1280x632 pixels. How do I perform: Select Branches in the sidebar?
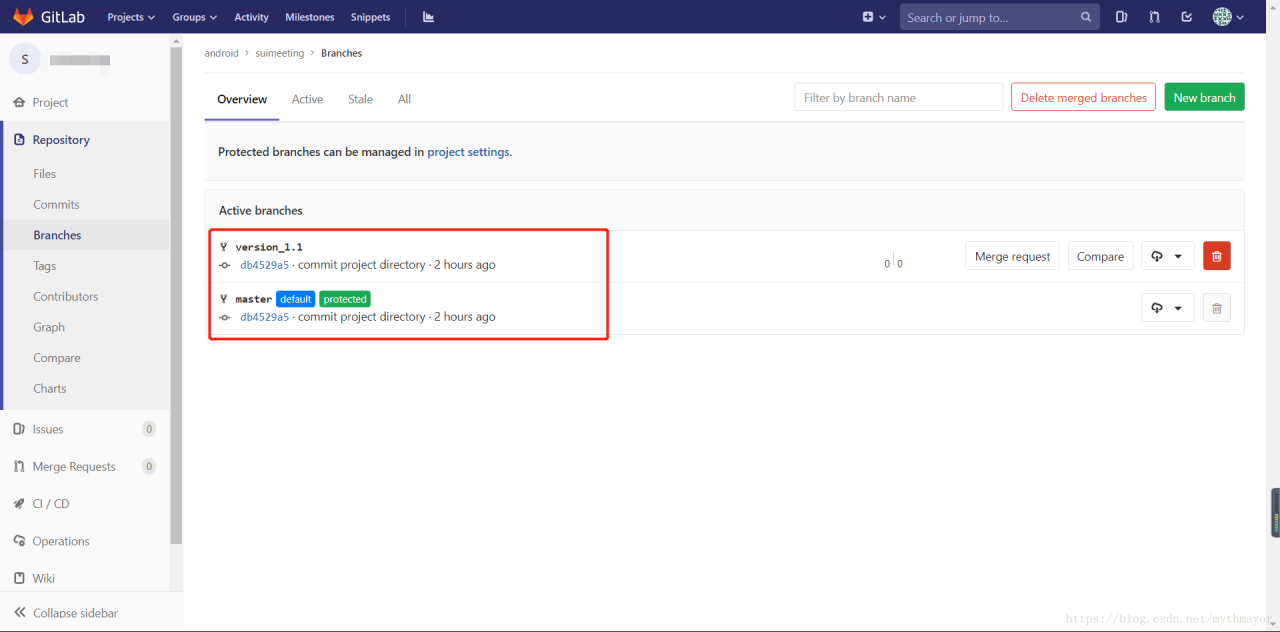coord(57,235)
